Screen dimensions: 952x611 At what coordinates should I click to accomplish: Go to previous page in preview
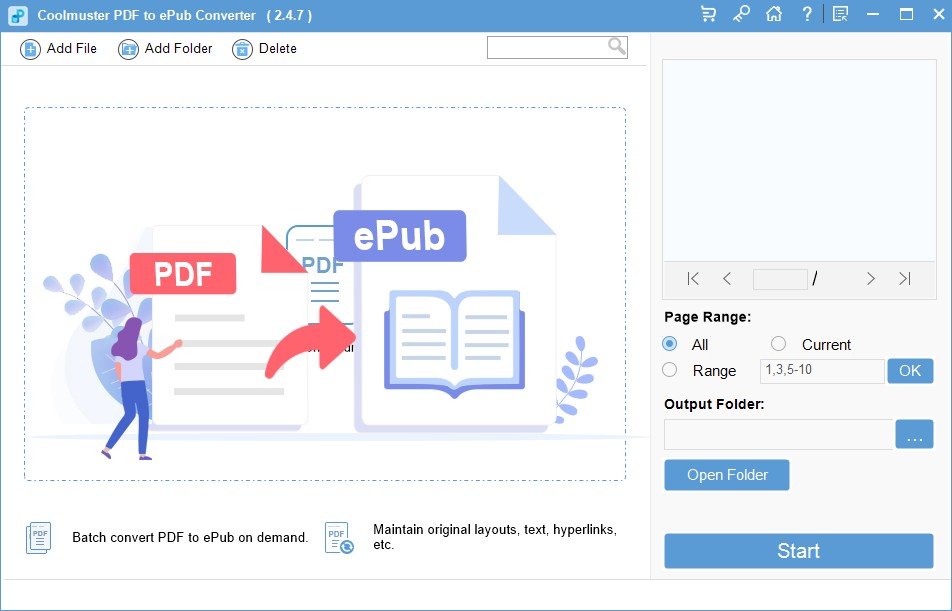727,279
